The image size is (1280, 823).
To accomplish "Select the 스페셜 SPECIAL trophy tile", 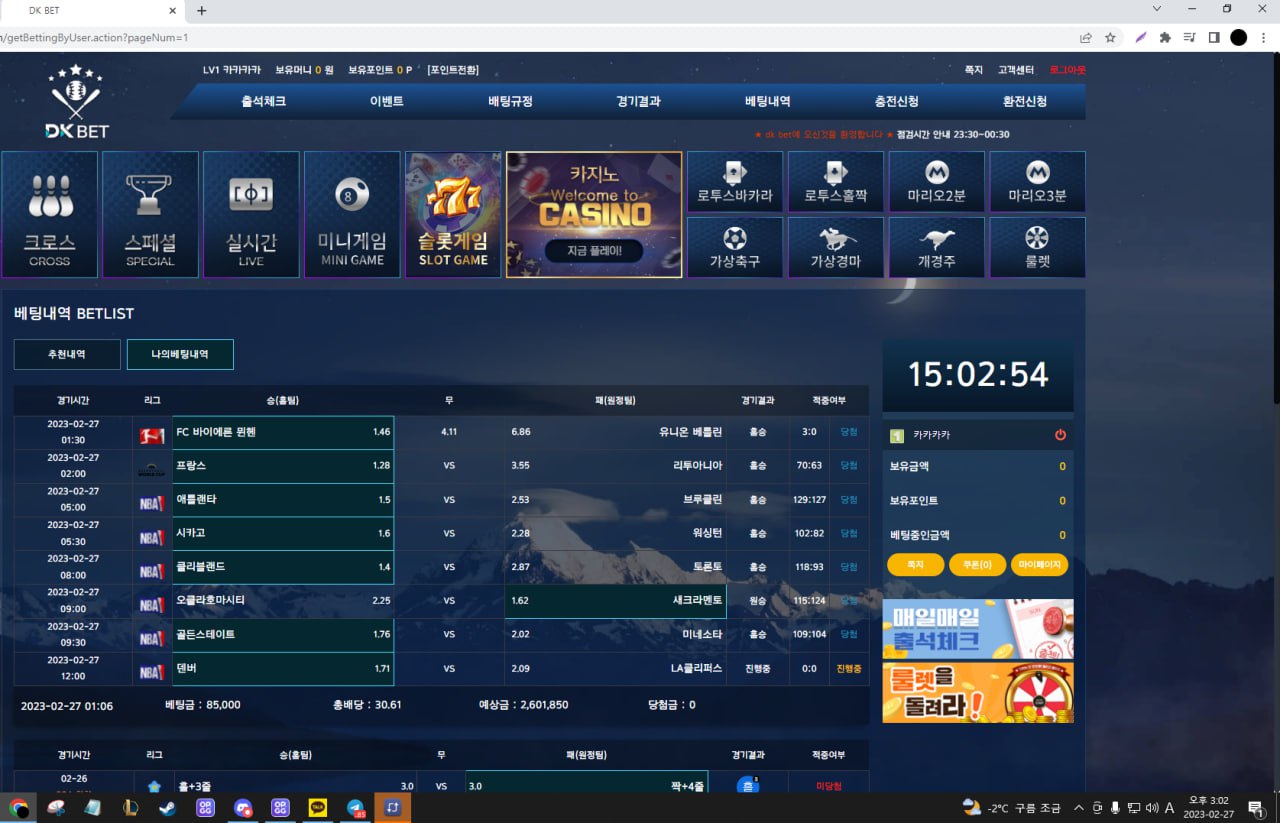I will point(150,214).
